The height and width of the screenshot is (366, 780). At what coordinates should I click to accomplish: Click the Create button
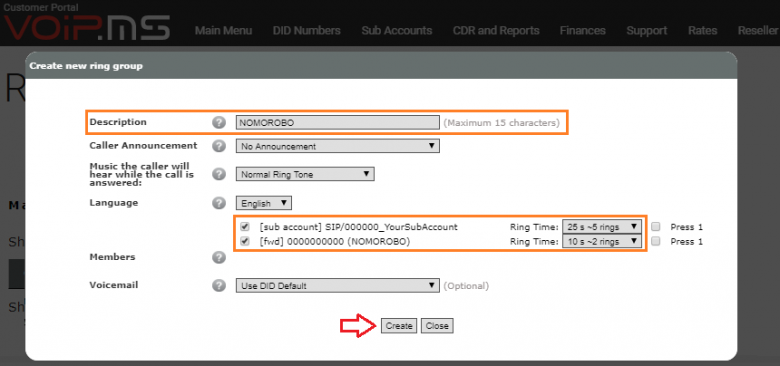(399, 326)
